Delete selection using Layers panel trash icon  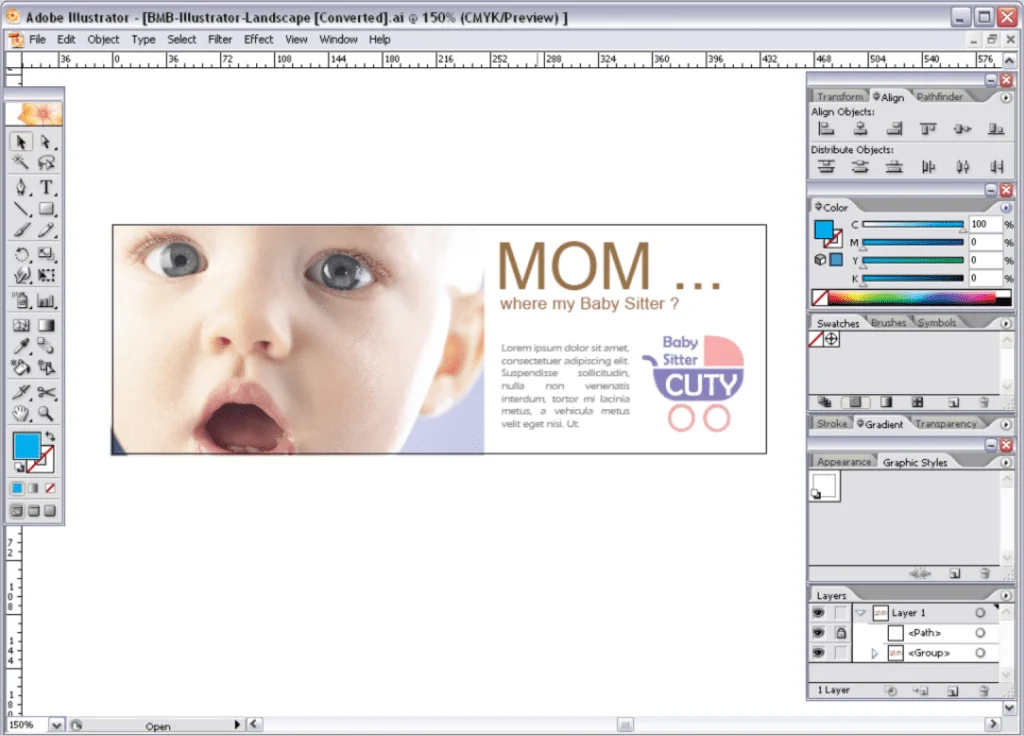(984, 690)
